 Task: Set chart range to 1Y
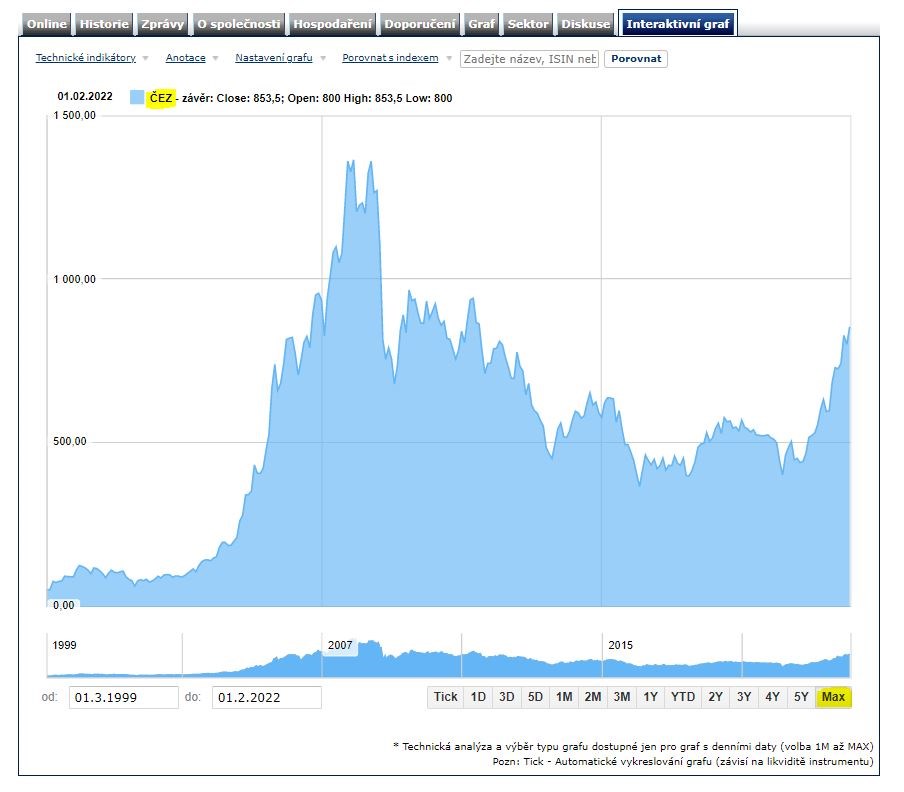(x=650, y=697)
